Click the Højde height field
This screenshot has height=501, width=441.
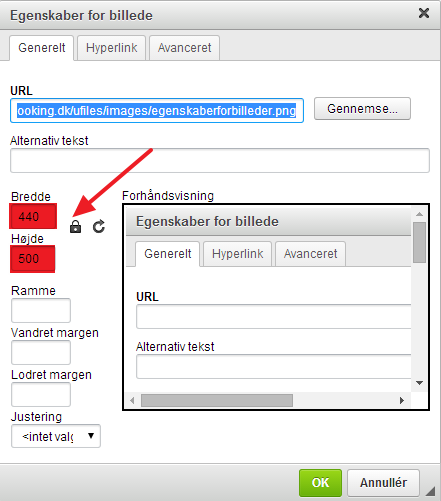[32, 259]
